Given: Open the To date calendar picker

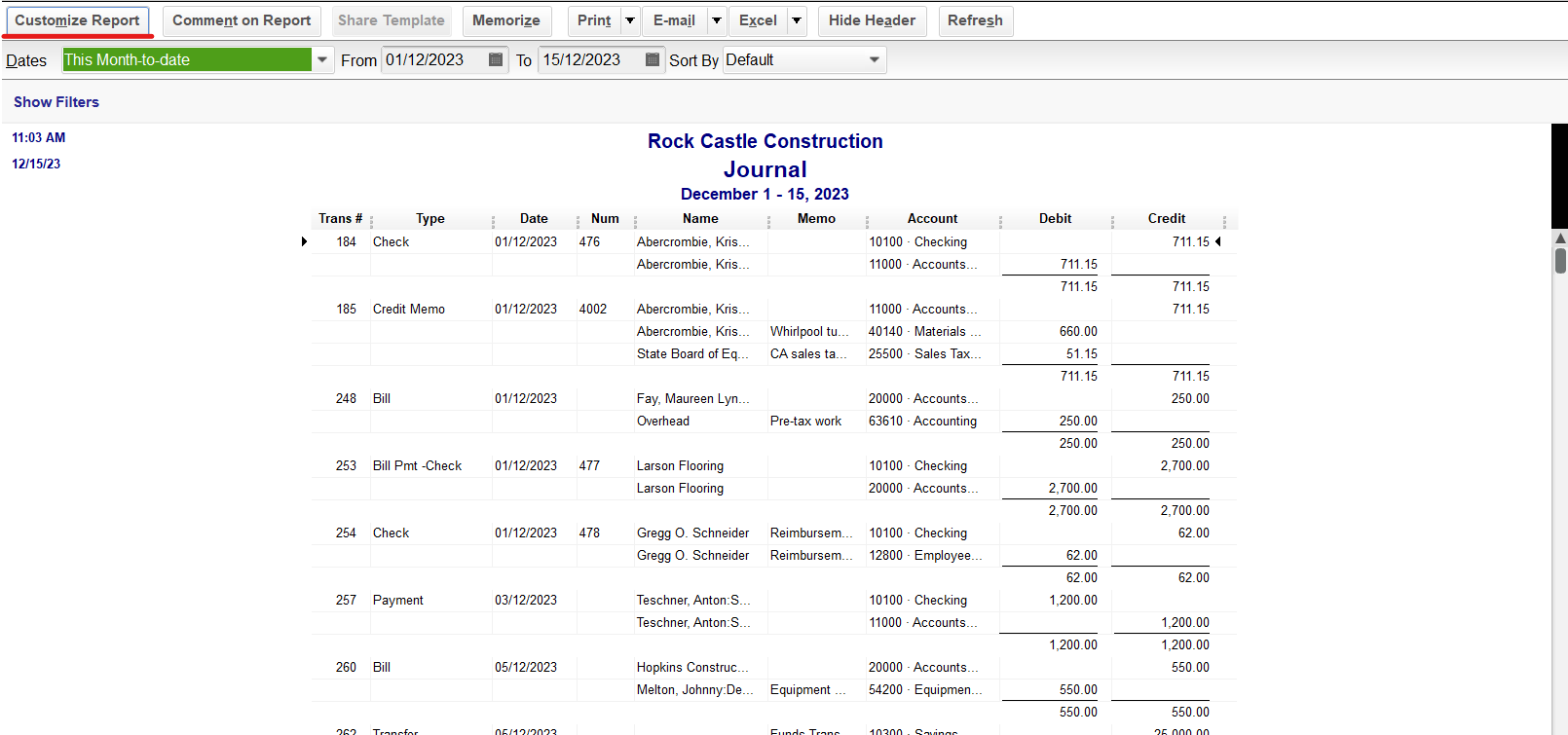Looking at the screenshot, I should point(653,60).
